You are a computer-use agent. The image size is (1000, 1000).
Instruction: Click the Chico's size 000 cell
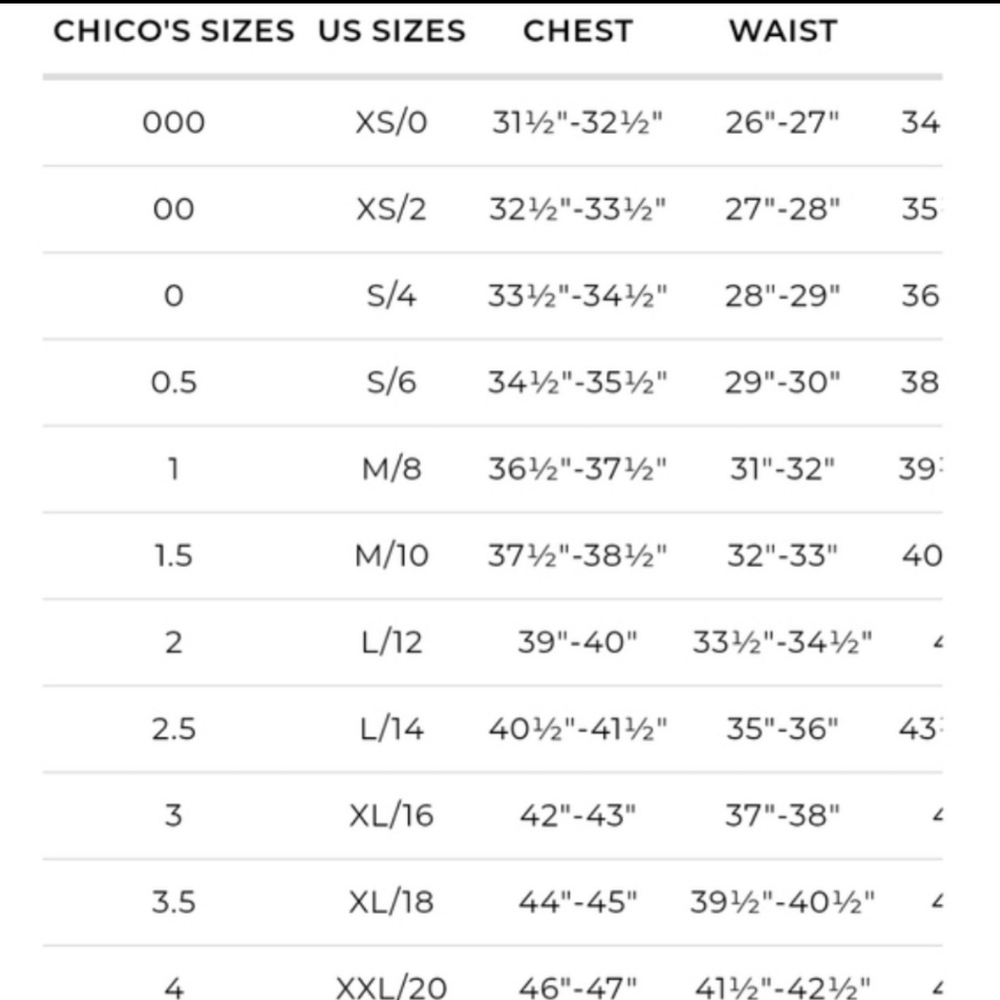(173, 122)
